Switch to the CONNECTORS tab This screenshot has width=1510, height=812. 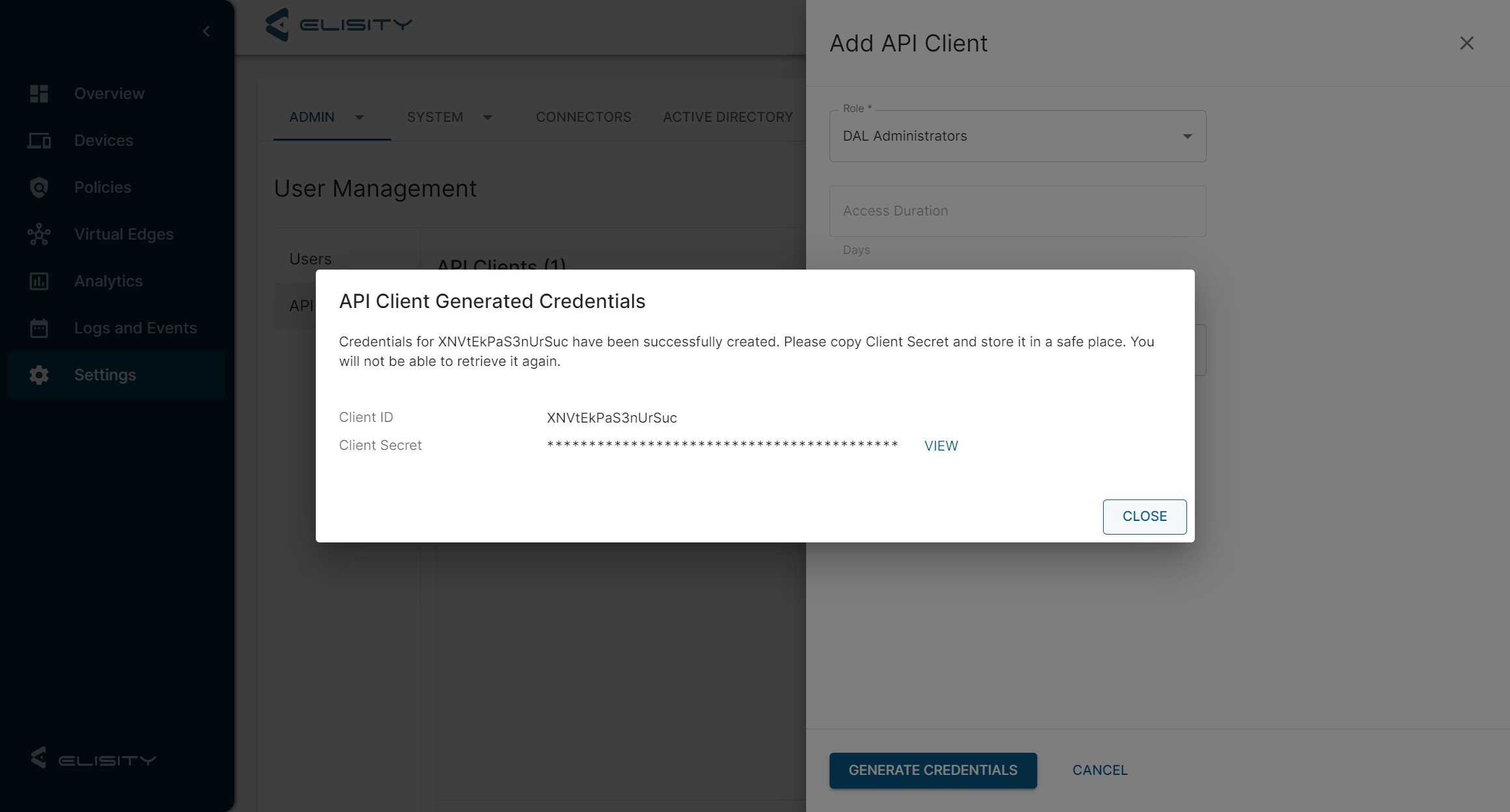(583, 117)
